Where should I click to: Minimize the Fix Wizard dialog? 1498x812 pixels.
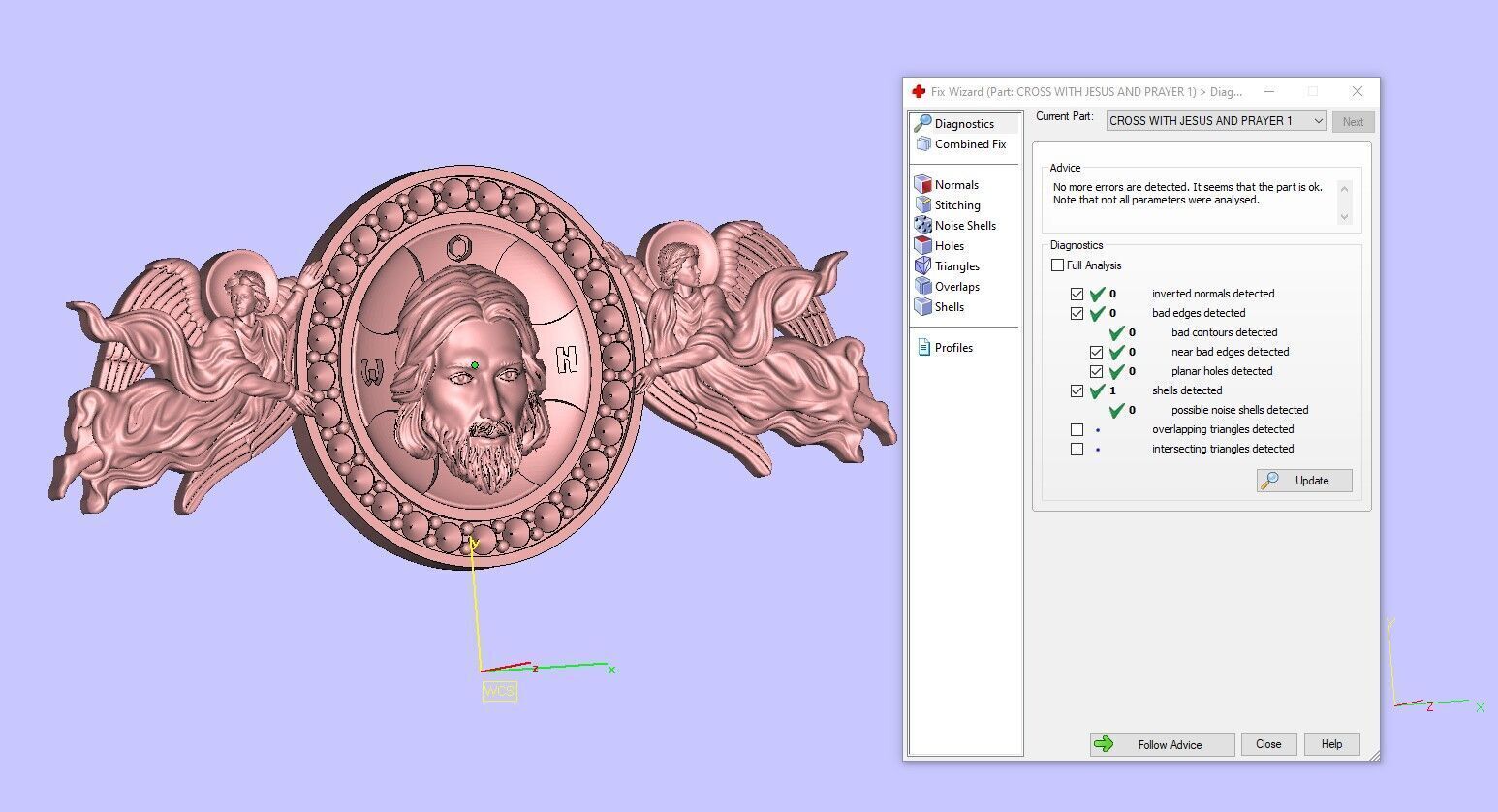click(1269, 91)
